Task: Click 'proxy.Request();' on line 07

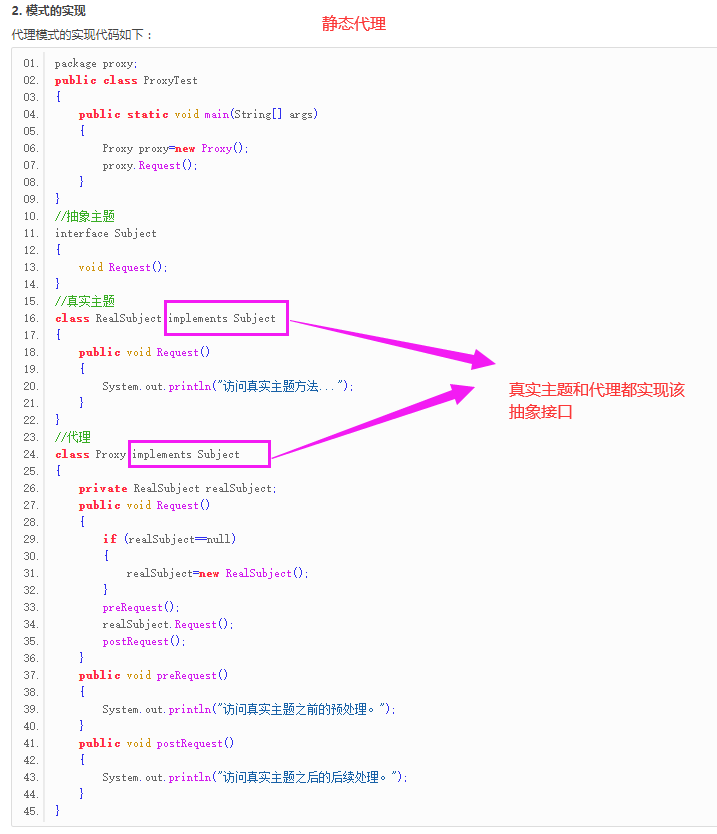Action: click(x=150, y=165)
